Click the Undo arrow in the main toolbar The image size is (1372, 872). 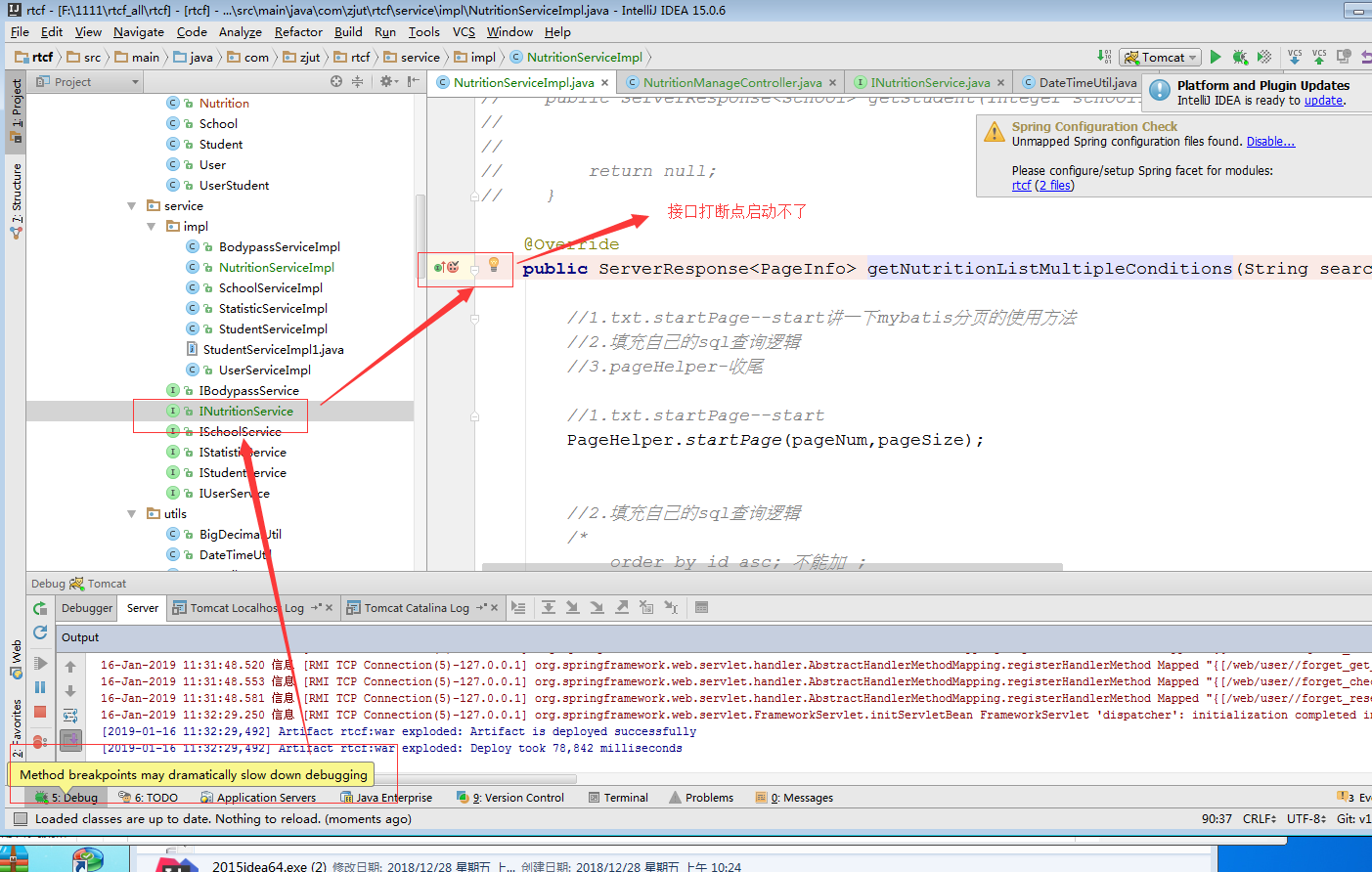click(x=1366, y=57)
